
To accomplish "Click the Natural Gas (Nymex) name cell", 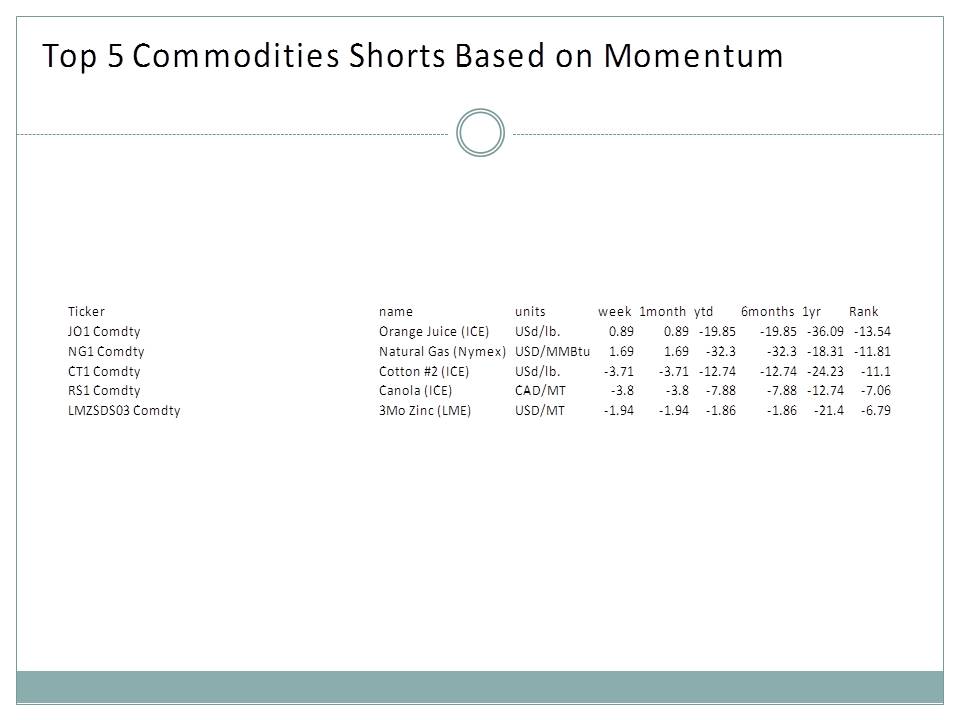I will click(x=443, y=352).
